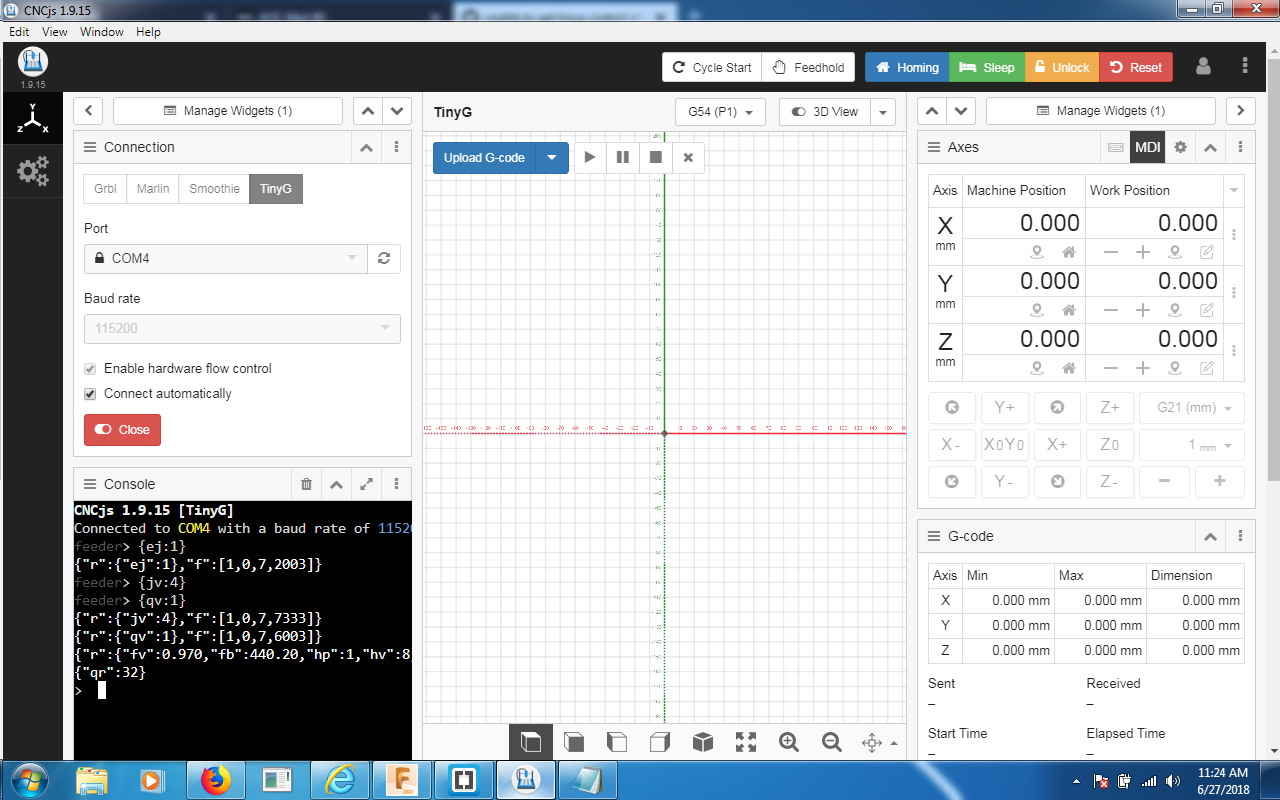1280x800 pixels.
Task: Open the Axes widget settings gear
Action: pos(1180,147)
